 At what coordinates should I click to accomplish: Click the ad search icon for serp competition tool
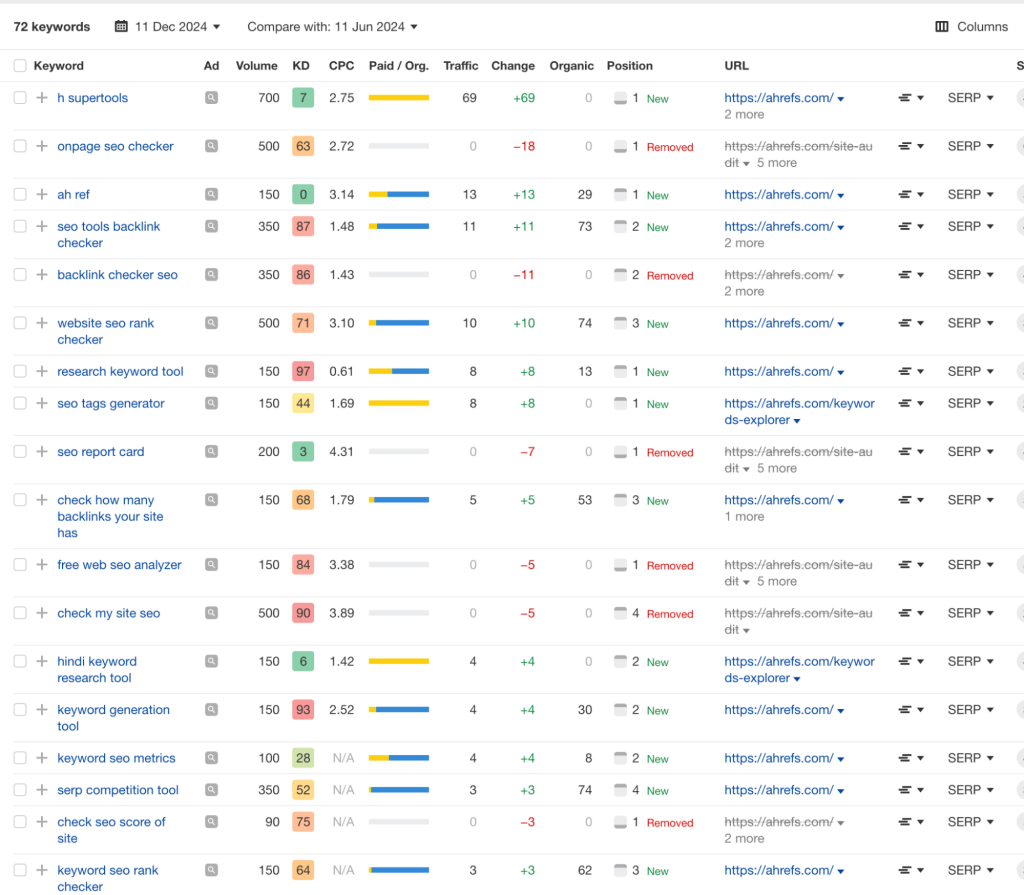[211, 790]
